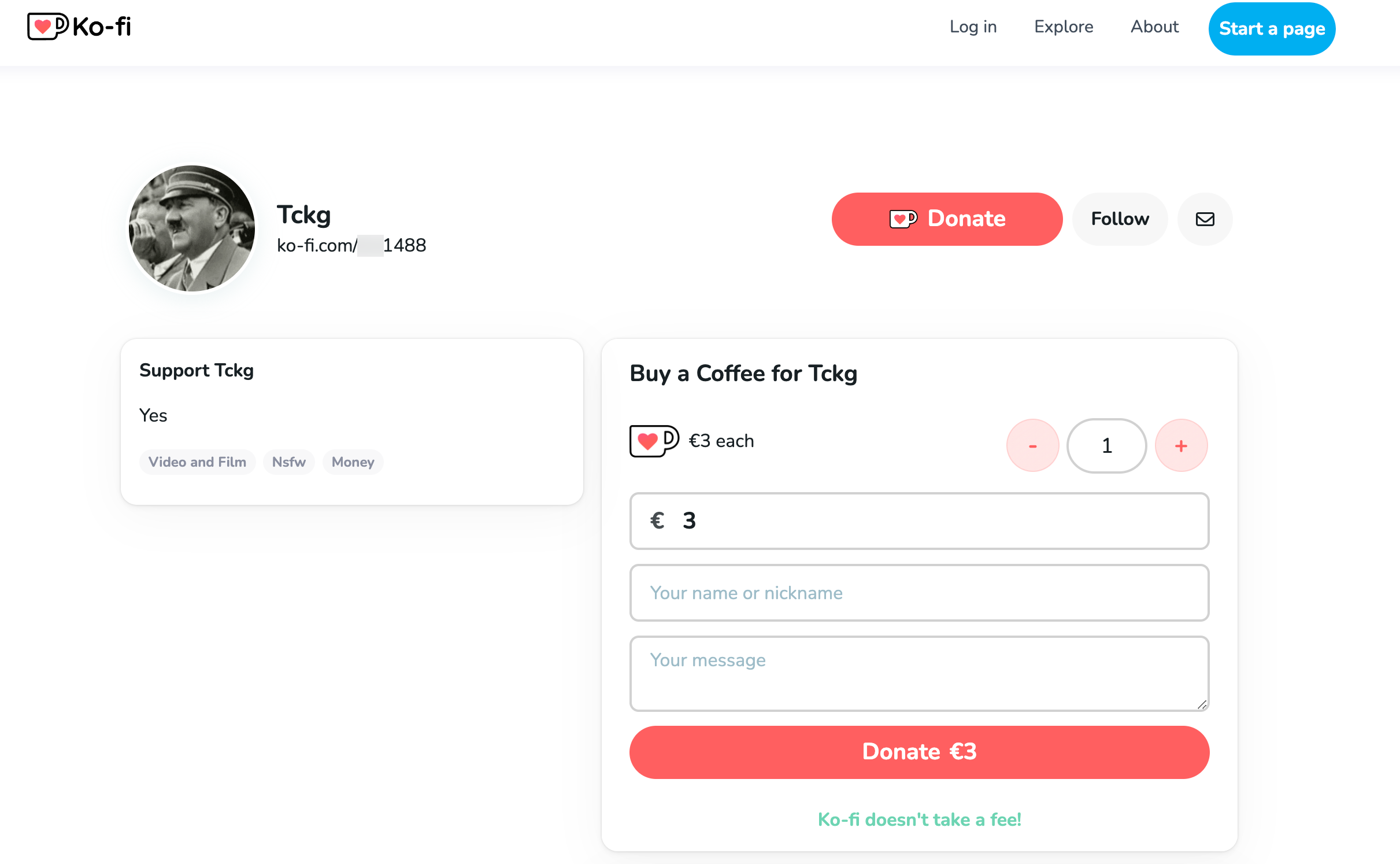Submit the Donate €3 button

click(919, 752)
